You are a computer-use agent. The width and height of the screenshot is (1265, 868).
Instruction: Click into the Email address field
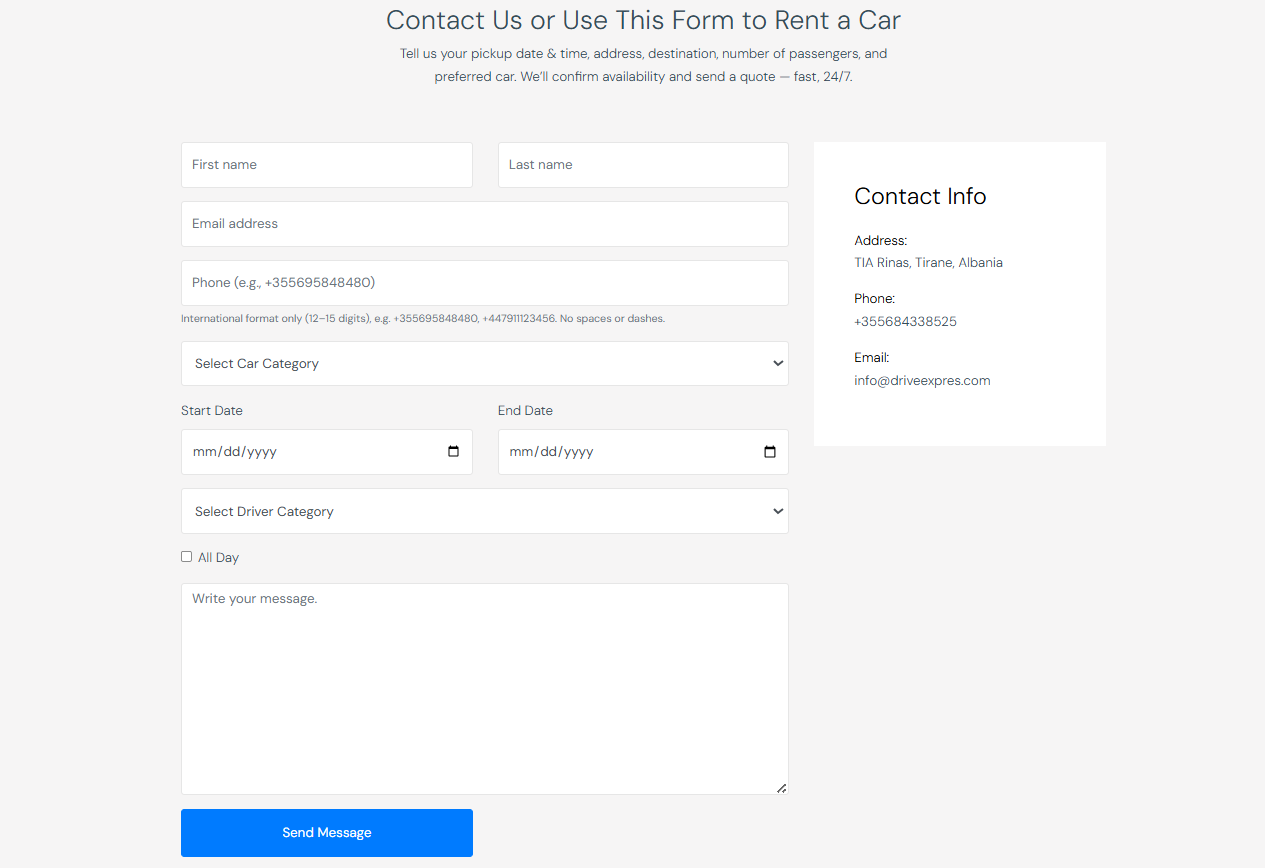(x=484, y=224)
